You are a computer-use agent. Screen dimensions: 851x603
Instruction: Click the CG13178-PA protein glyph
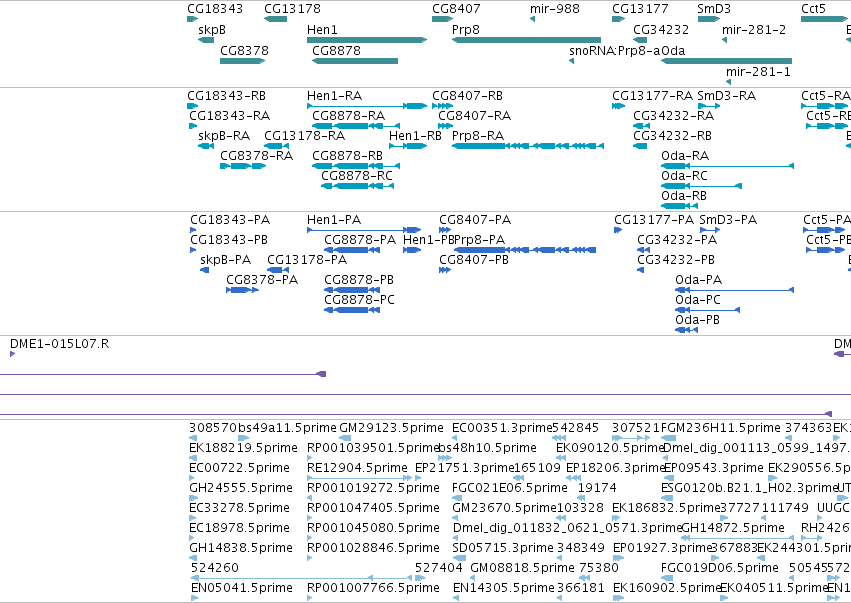click(278, 270)
